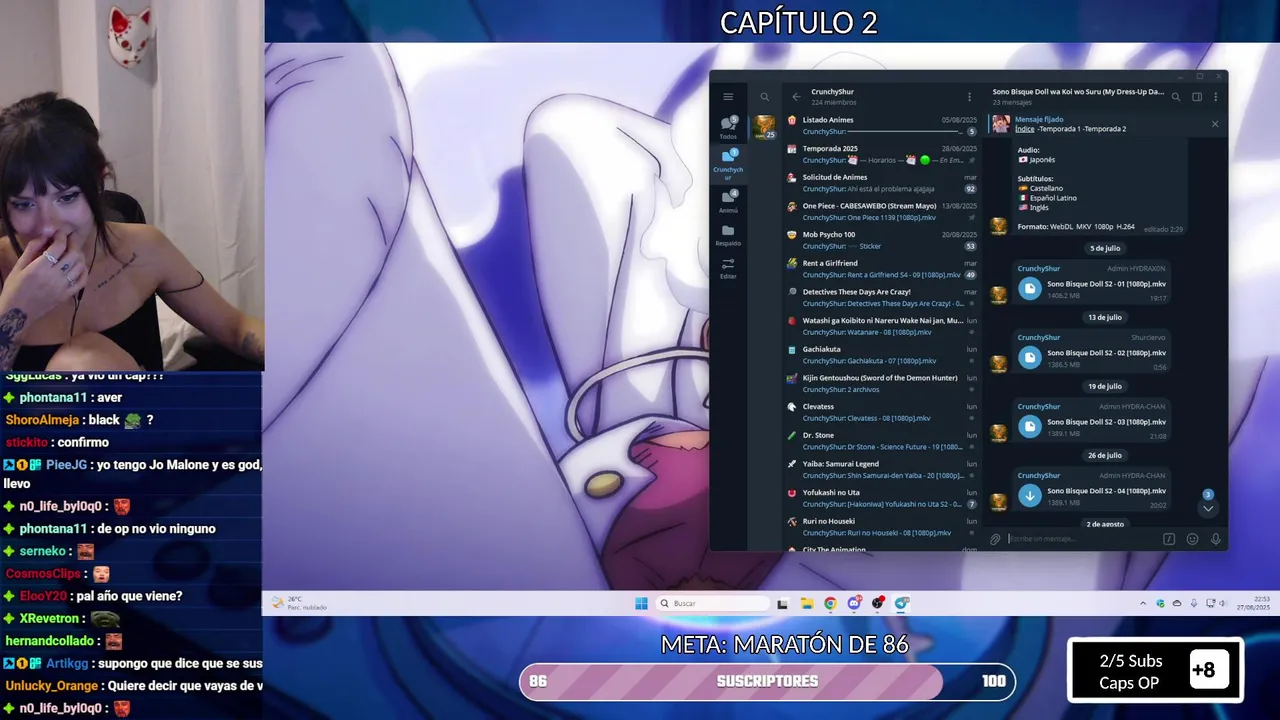The width and height of the screenshot is (1280, 720).
Task: Select the Animú chat folder
Action: click(728, 202)
